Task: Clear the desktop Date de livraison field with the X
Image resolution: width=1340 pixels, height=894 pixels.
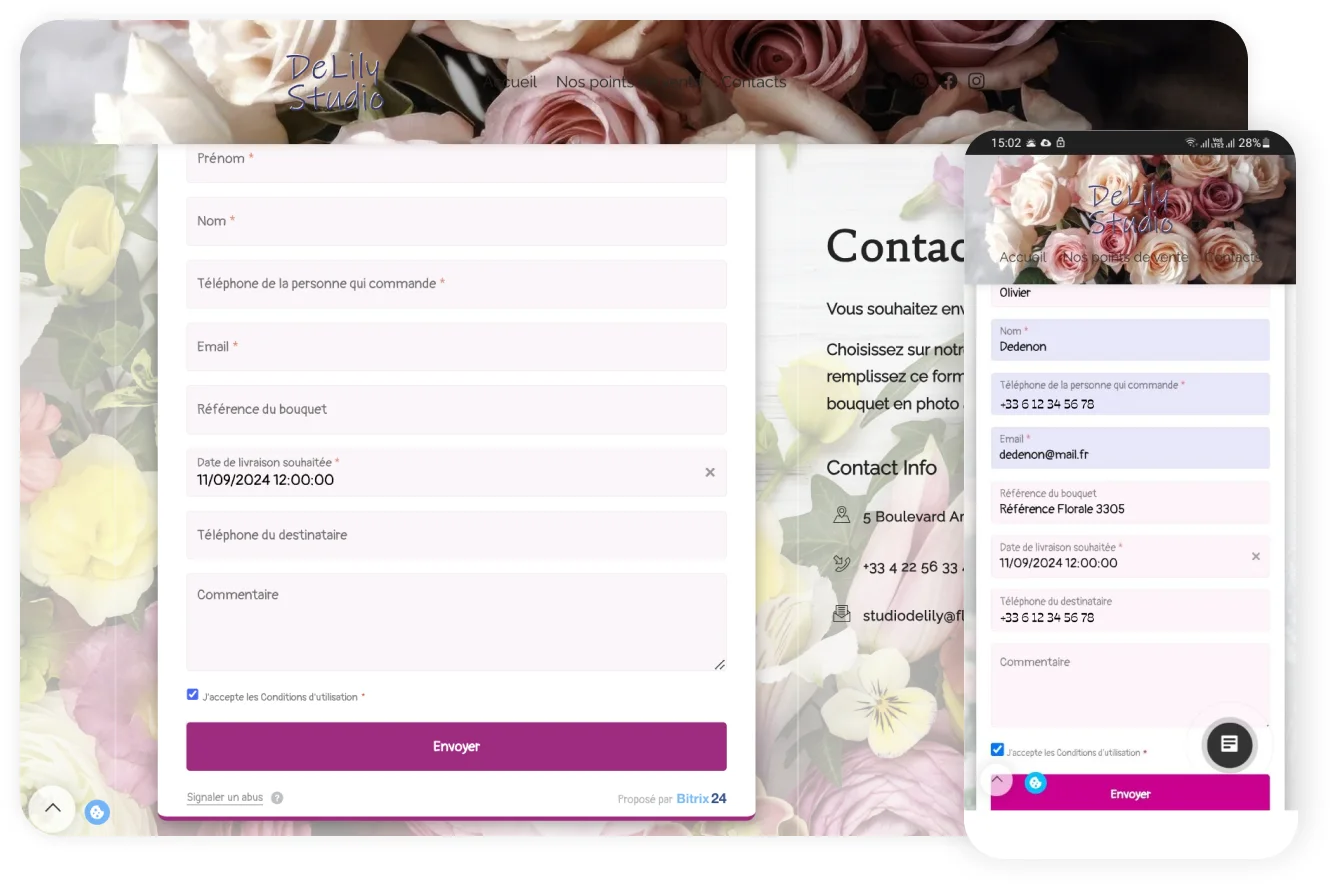Action: 710,471
